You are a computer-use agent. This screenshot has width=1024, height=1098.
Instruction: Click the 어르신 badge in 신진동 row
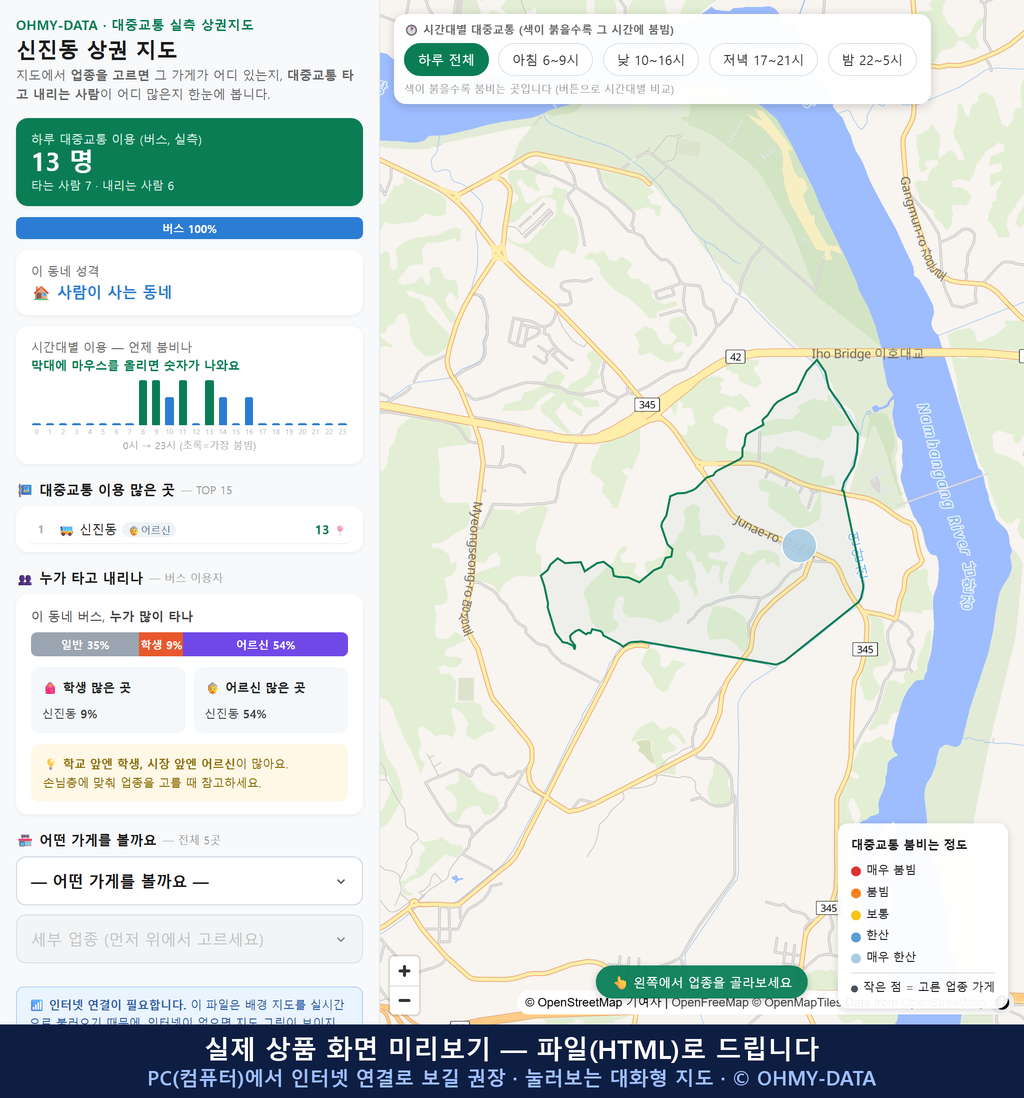tap(149, 530)
